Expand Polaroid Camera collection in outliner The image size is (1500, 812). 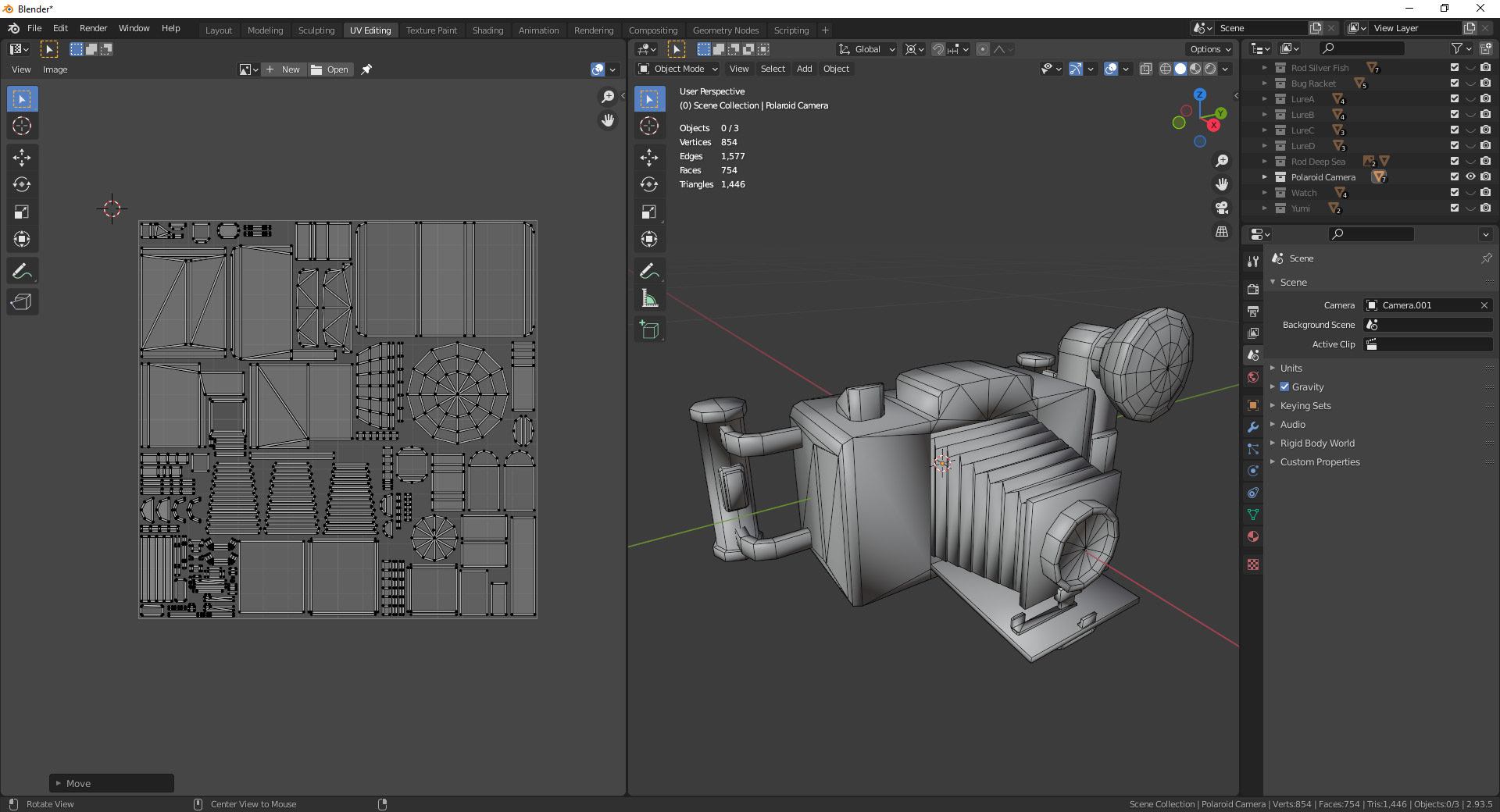(x=1264, y=177)
